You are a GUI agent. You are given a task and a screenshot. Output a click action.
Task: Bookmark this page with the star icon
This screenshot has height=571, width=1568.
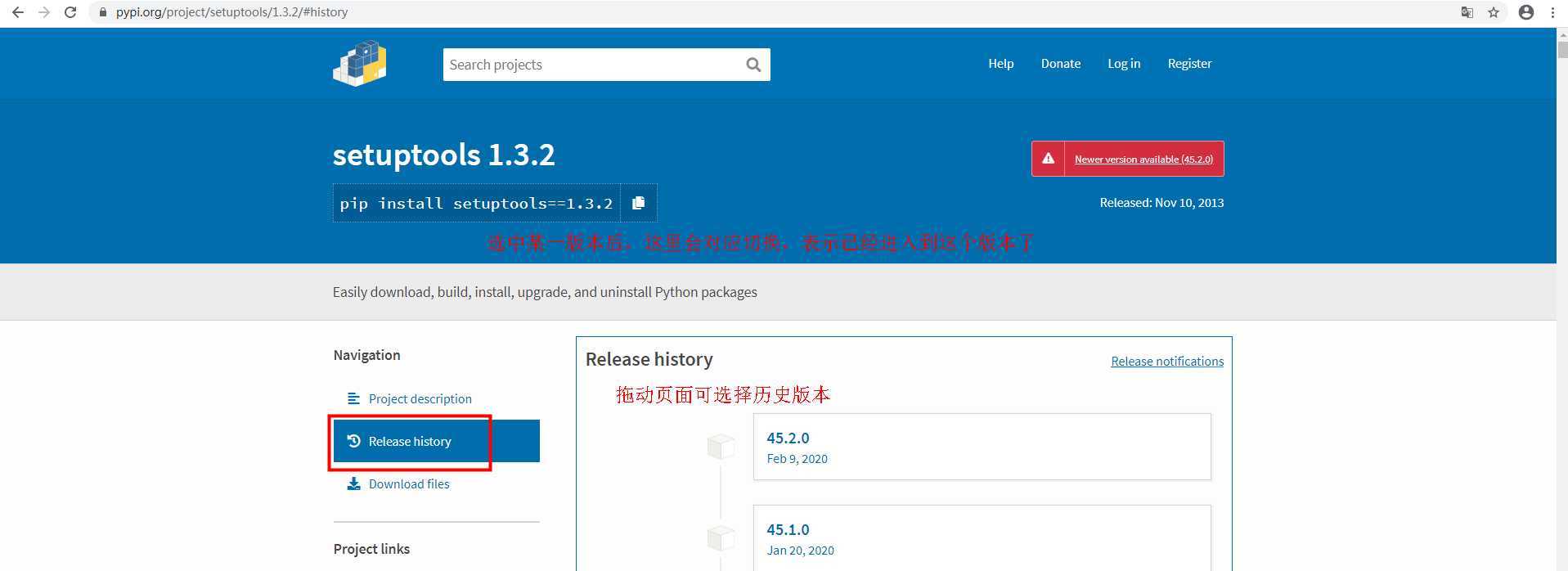point(1494,12)
